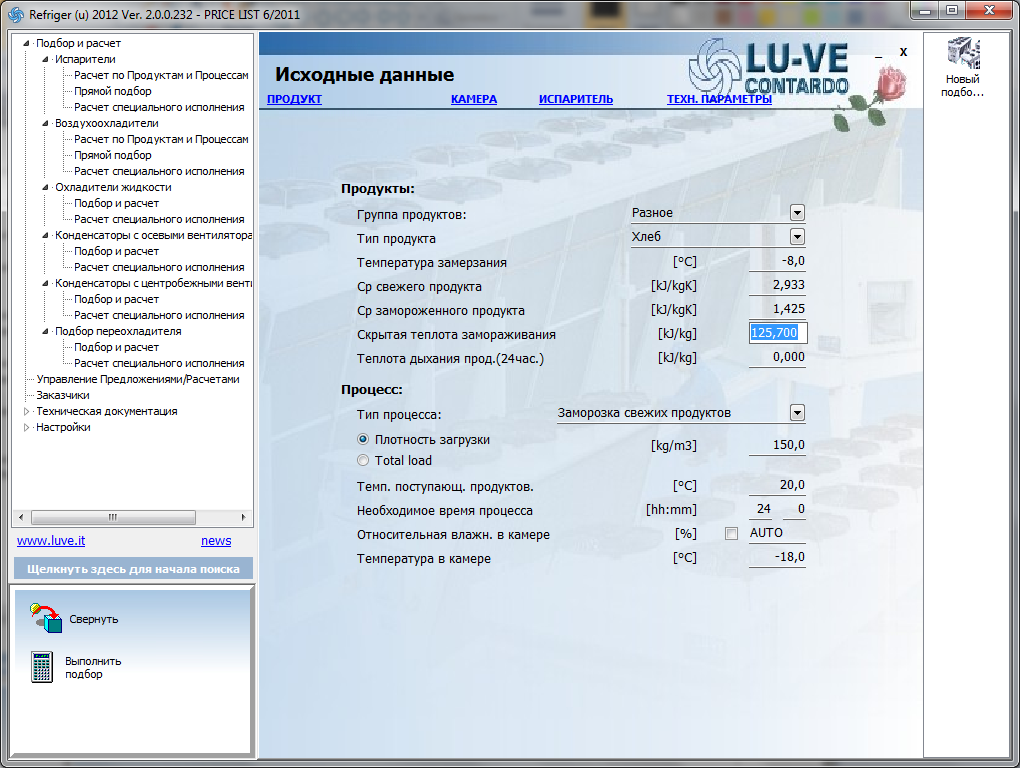
Task: Click the process time minutes field 0
Action: click(795, 509)
